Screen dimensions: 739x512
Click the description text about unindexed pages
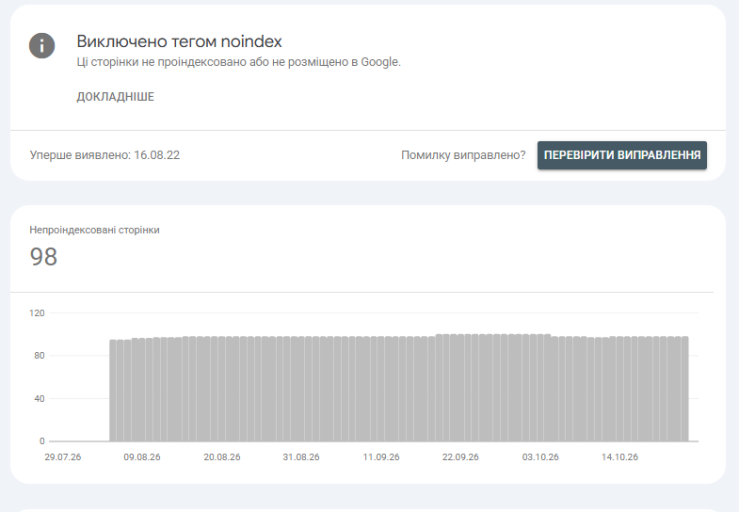click(238, 62)
